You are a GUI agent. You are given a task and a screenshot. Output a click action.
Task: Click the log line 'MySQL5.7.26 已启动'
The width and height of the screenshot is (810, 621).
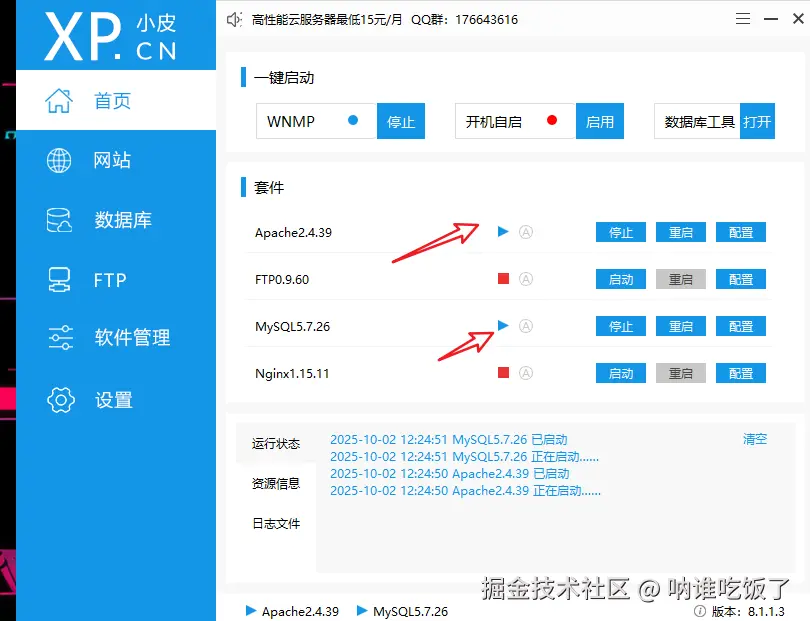point(449,440)
